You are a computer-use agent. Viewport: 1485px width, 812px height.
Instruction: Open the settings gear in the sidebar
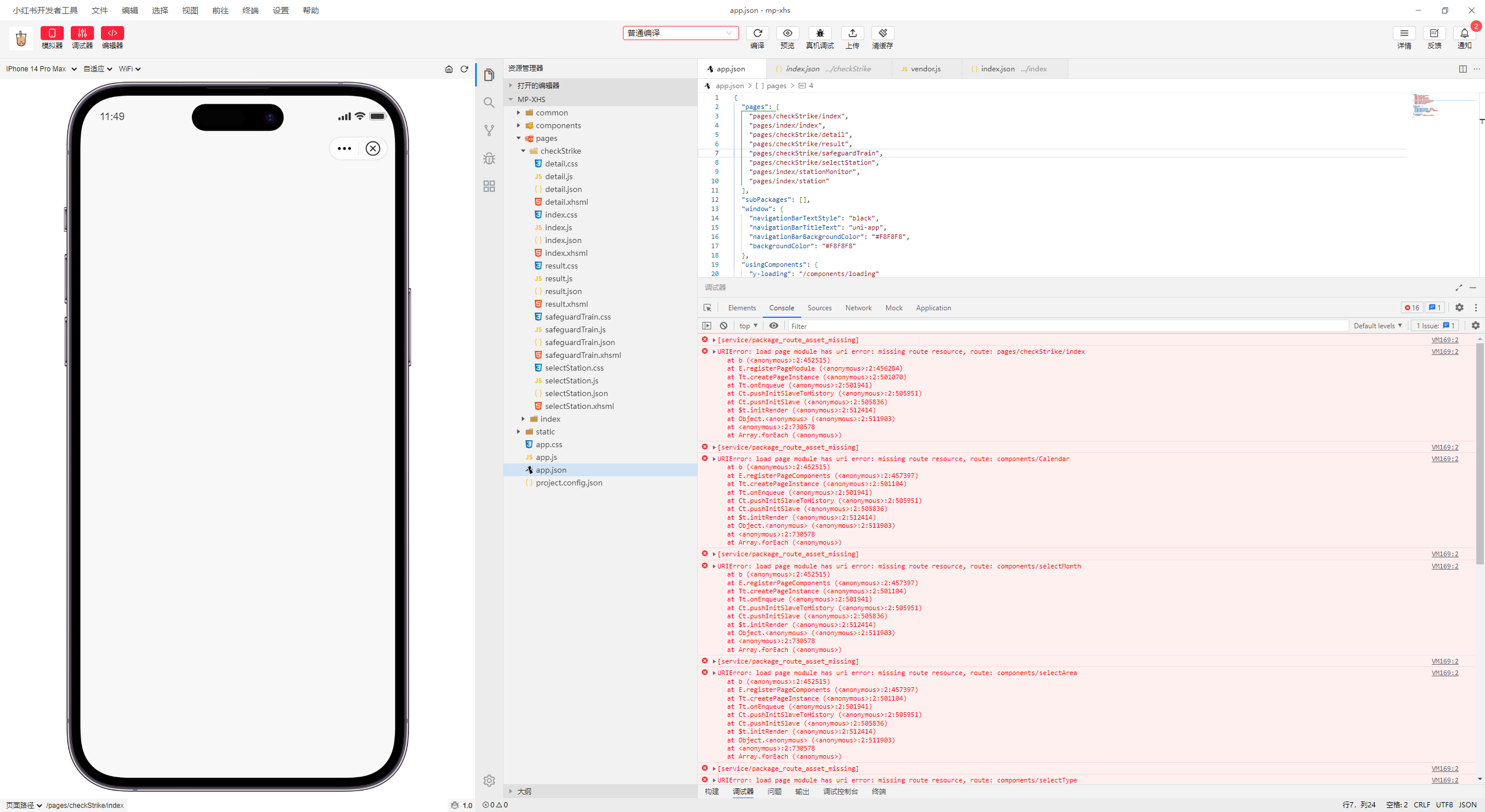489,781
